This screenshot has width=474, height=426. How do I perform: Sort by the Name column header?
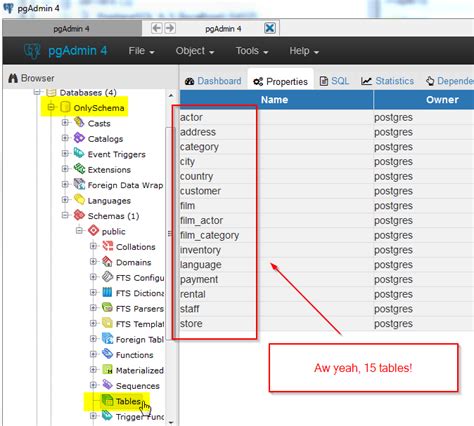click(x=276, y=100)
